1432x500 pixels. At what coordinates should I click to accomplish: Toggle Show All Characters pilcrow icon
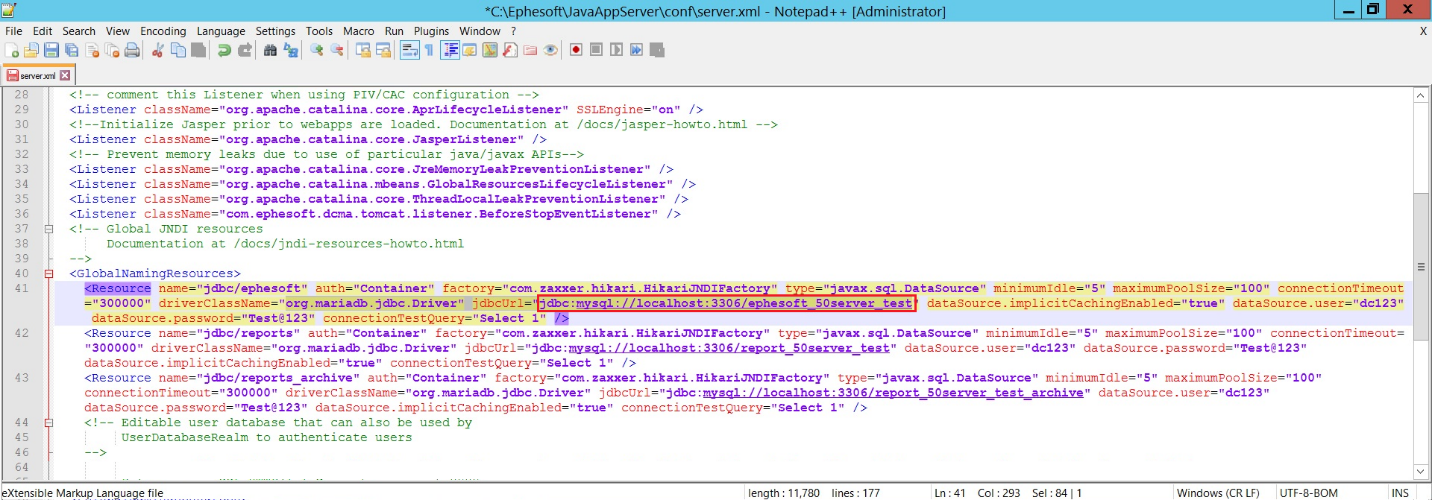pos(429,50)
